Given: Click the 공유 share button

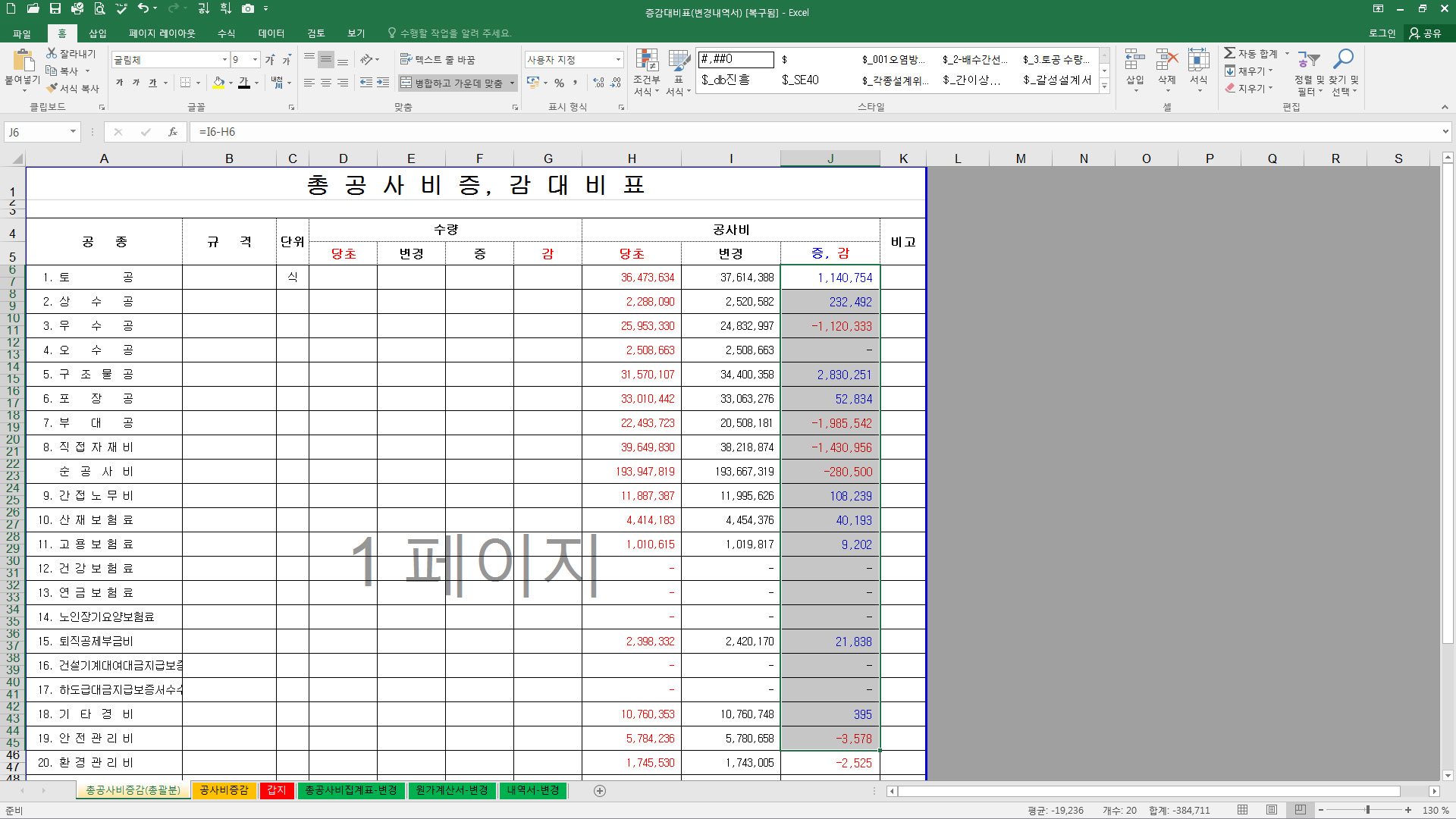Looking at the screenshot, I should [1426, 33].
